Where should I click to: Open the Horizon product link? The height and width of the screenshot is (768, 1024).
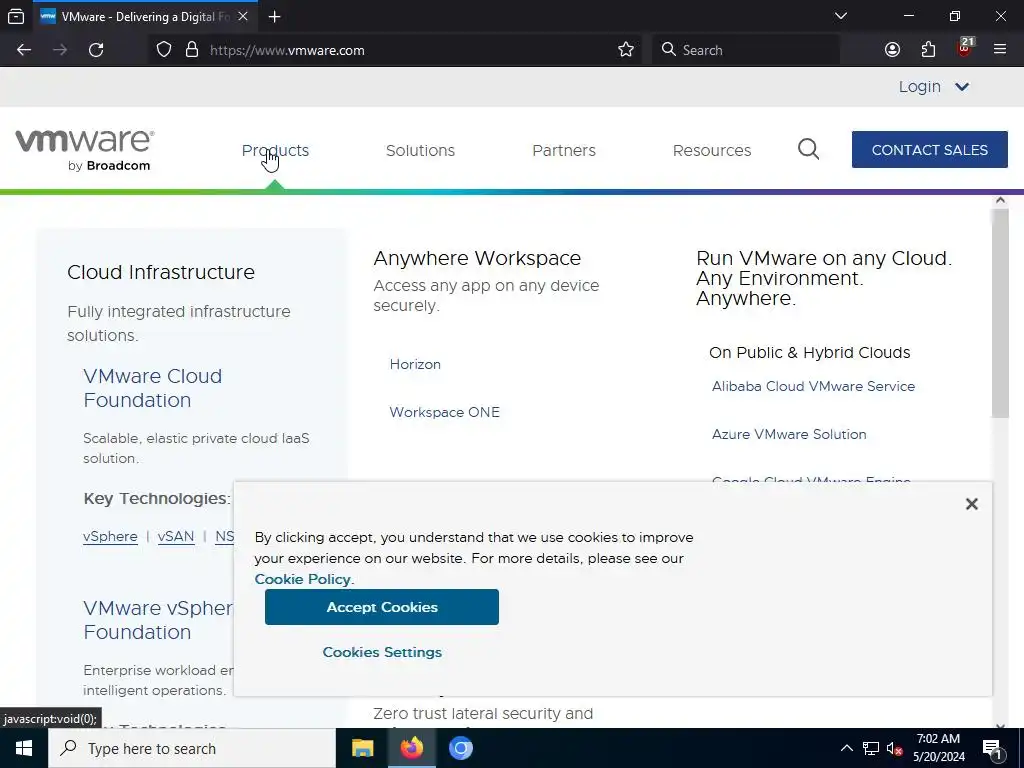[x=415, y=364]
